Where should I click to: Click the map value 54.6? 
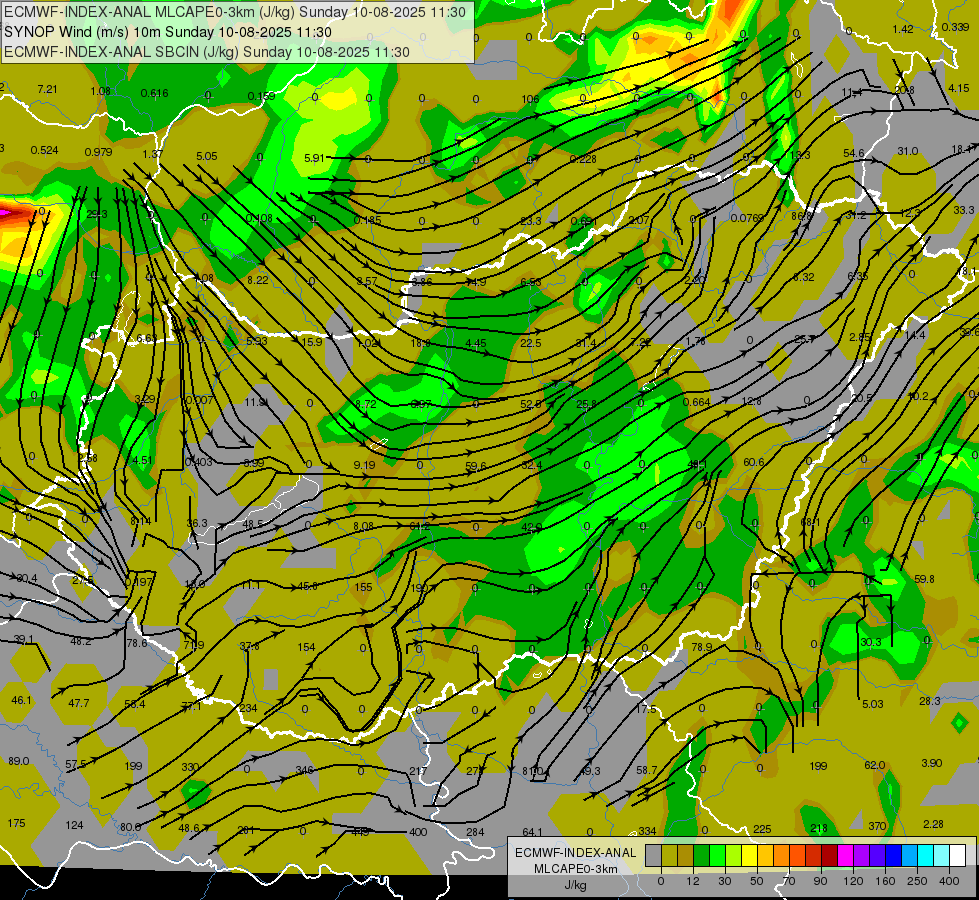point(854,153)
